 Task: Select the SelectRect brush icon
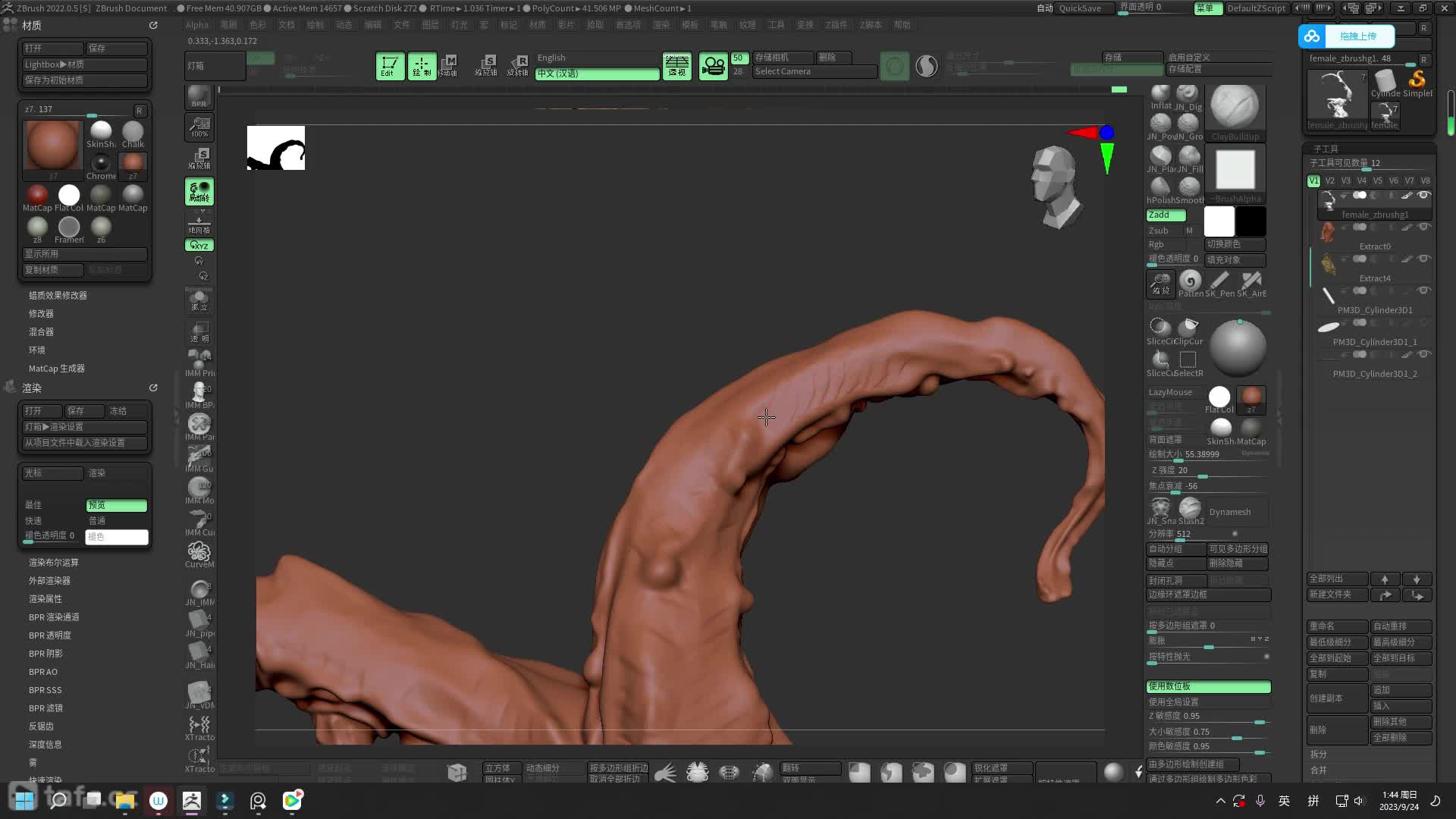tap(1188, 363)
